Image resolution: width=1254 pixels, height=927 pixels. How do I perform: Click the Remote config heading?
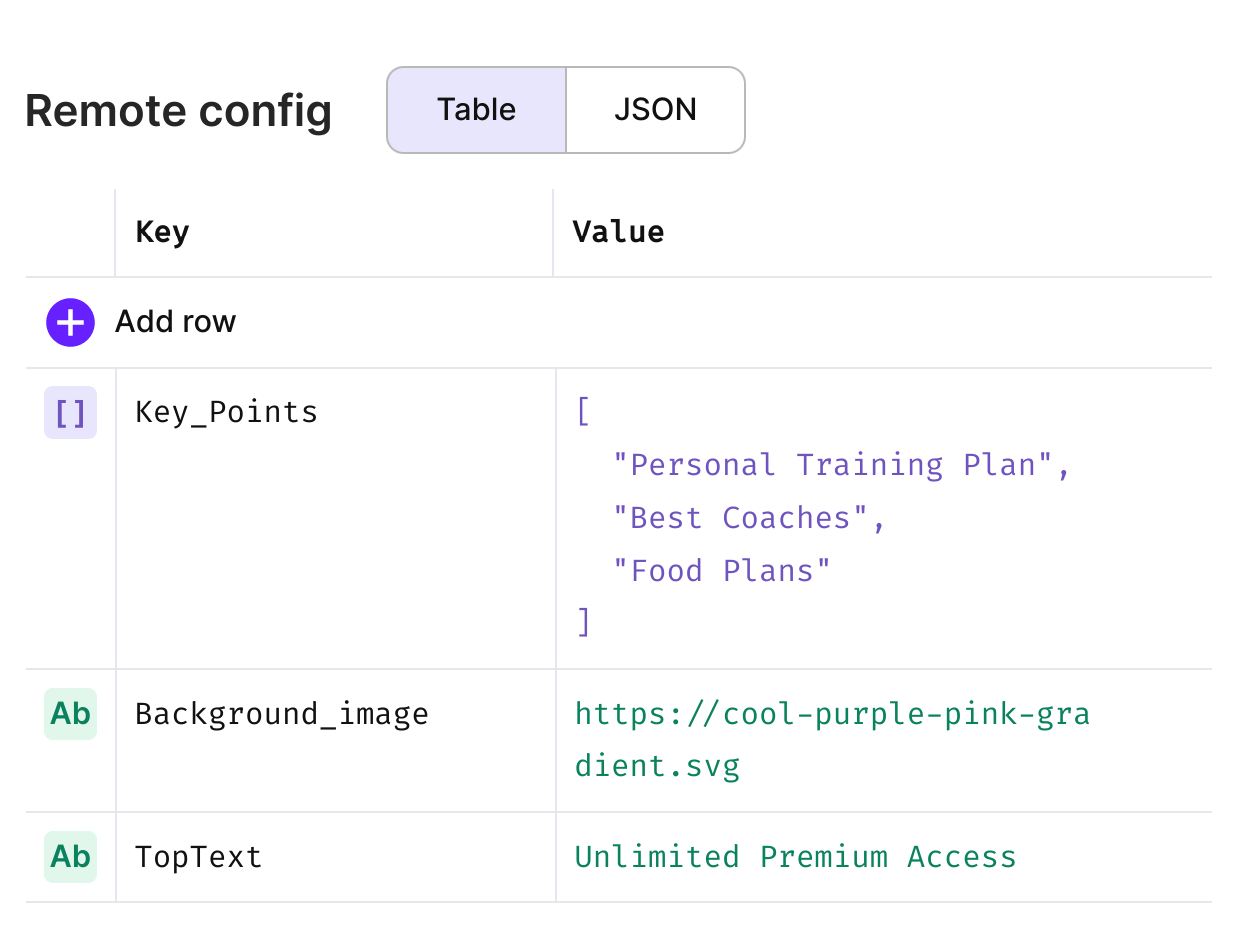point(178,110)
